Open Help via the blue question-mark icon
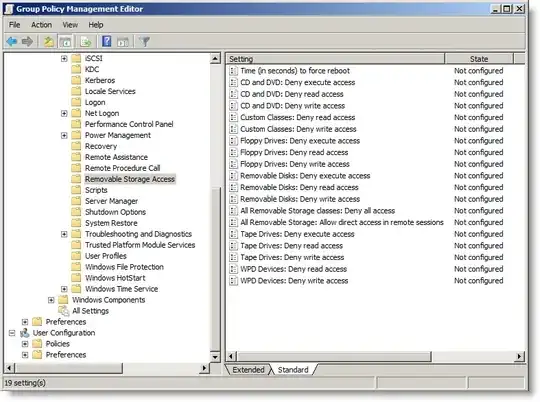Screen dimensions: 540x402 tap(106, 42)
